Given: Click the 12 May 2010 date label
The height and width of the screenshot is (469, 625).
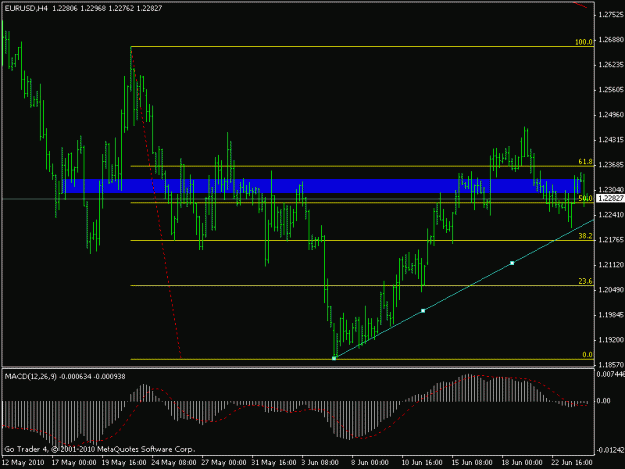Looking at the screenshot, I should 23,463.
